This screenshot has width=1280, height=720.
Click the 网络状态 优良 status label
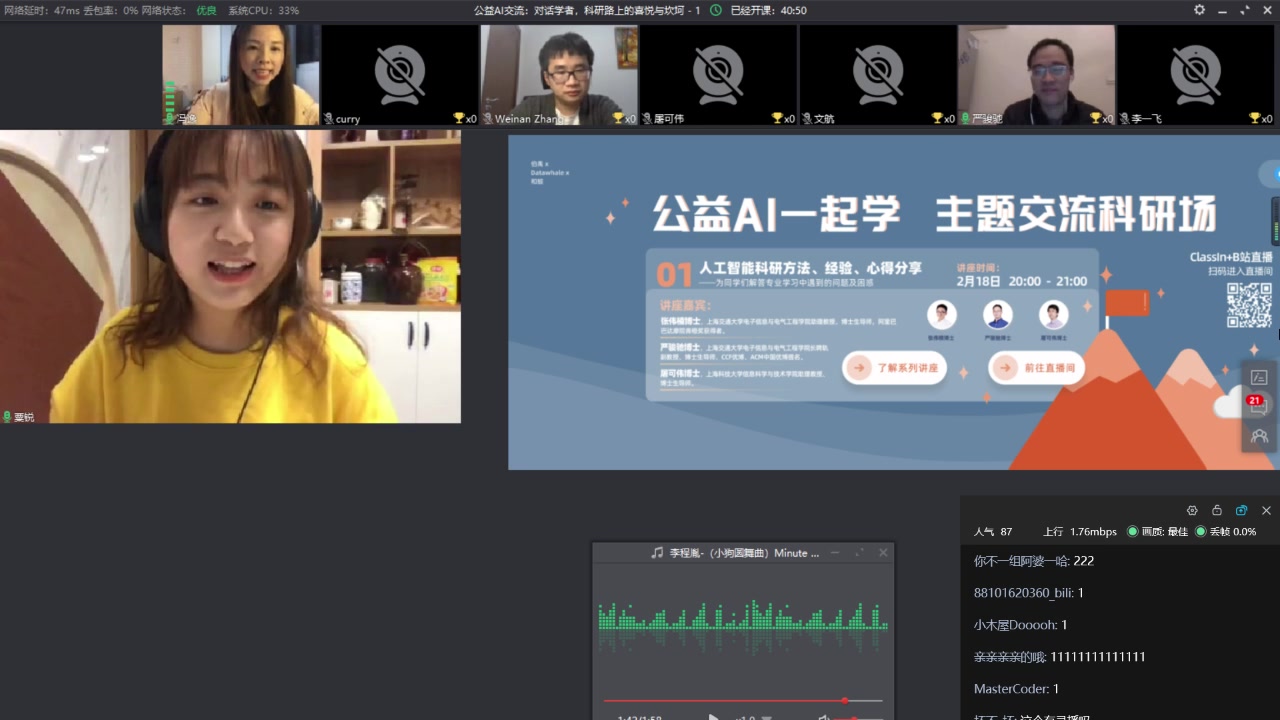[x=179, y=10]
